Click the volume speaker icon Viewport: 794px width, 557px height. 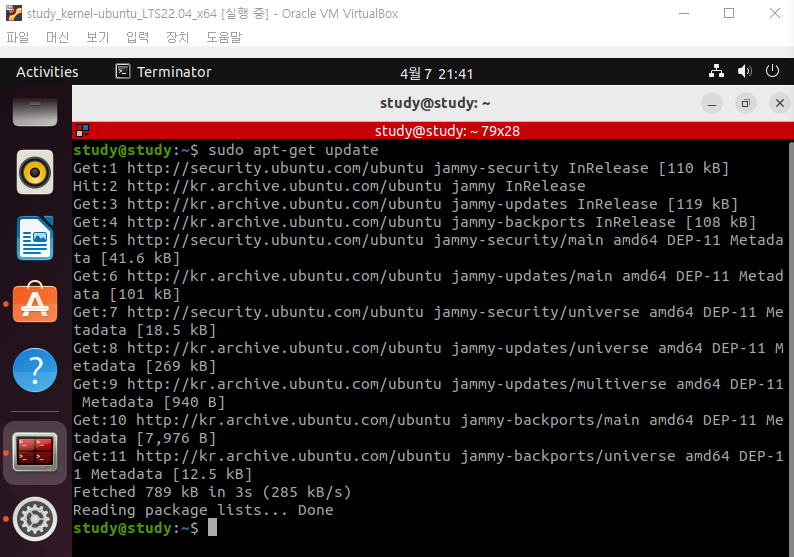pos(744,71)
